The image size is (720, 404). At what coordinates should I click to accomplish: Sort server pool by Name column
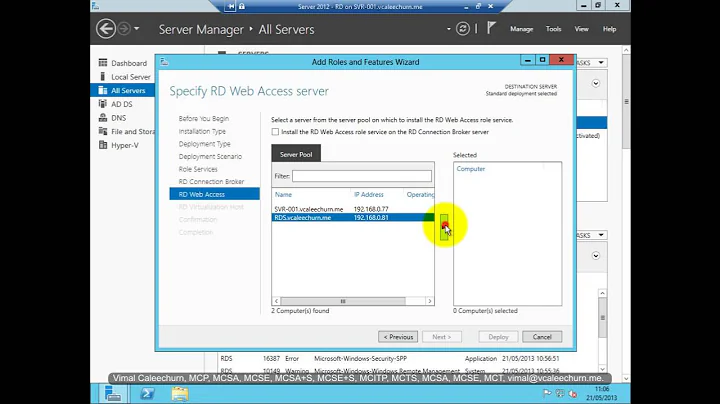[x=283, y=195]
